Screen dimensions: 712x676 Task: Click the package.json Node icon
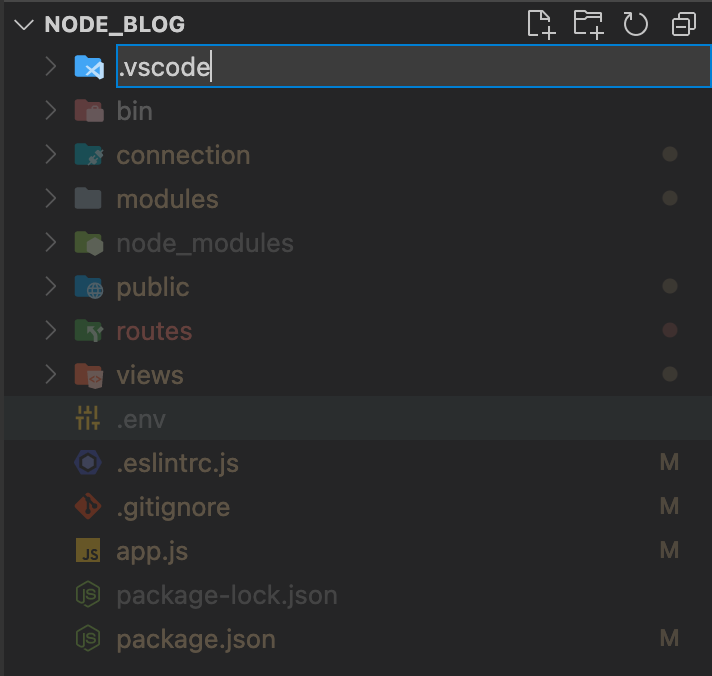tap(88, 638)
